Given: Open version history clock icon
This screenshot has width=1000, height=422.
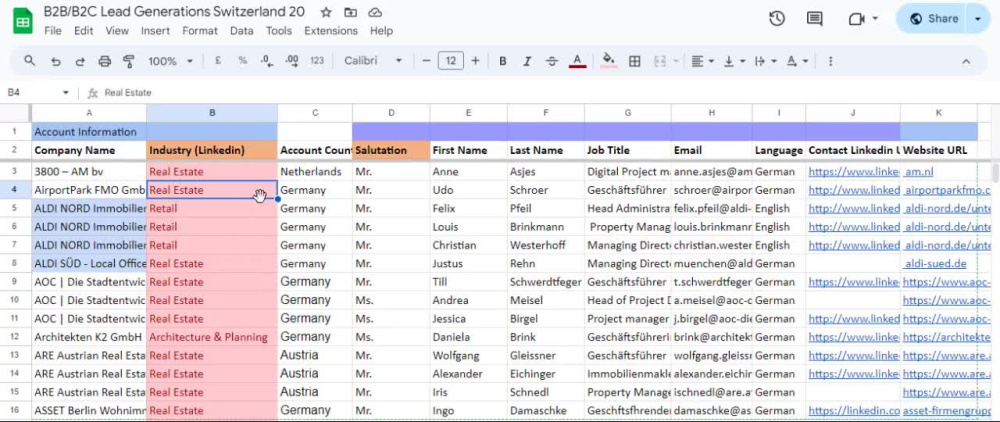Looking at the screenshot, I should click(777, 18).
